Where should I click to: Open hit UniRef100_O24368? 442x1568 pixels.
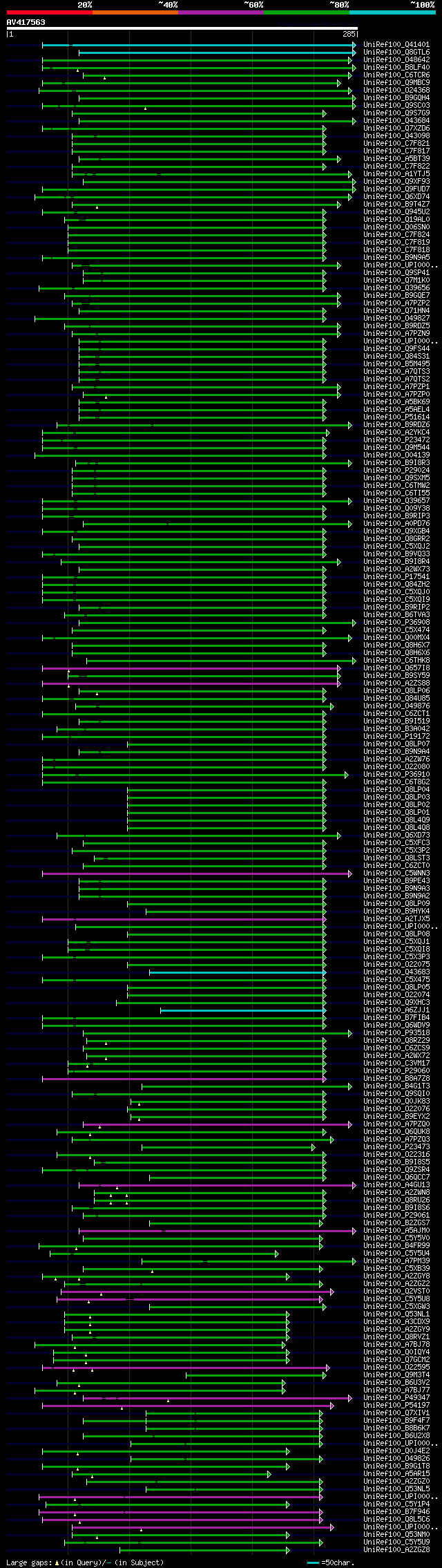click(396, 91)
